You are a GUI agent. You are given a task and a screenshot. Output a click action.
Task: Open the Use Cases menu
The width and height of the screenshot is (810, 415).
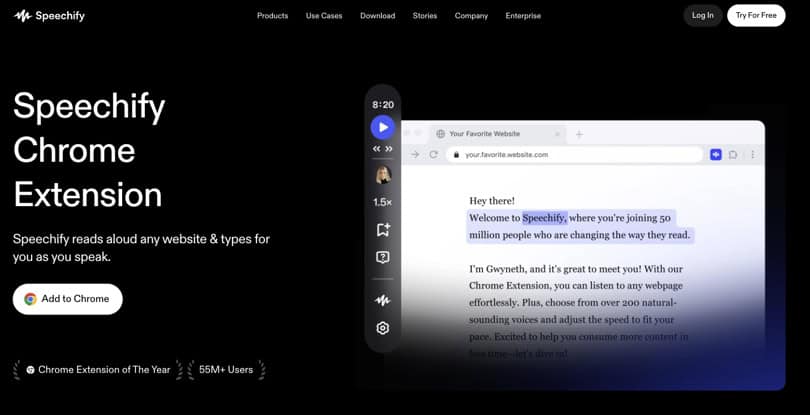pyautogui.click(x=324, y=16)
